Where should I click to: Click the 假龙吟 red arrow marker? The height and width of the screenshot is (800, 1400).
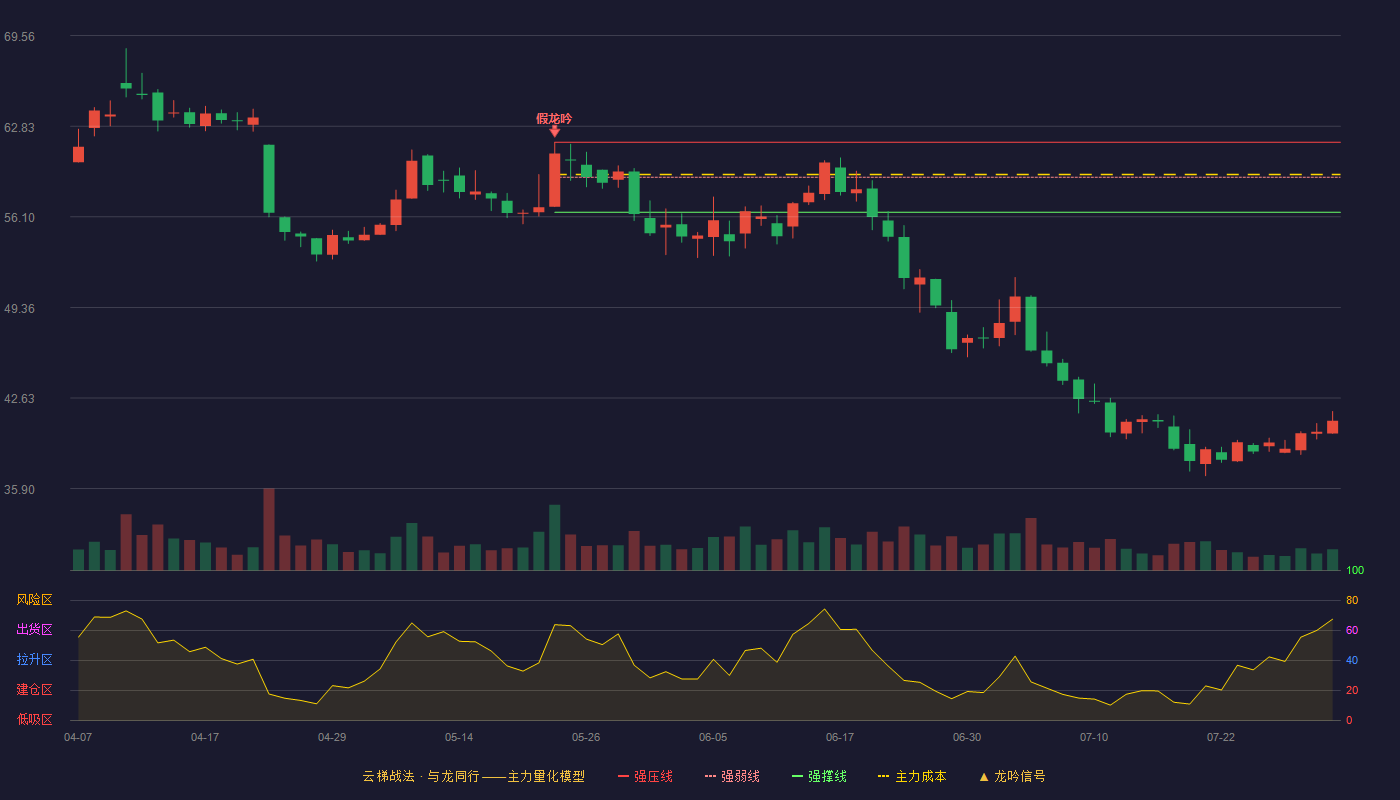(x=554, y=131)
